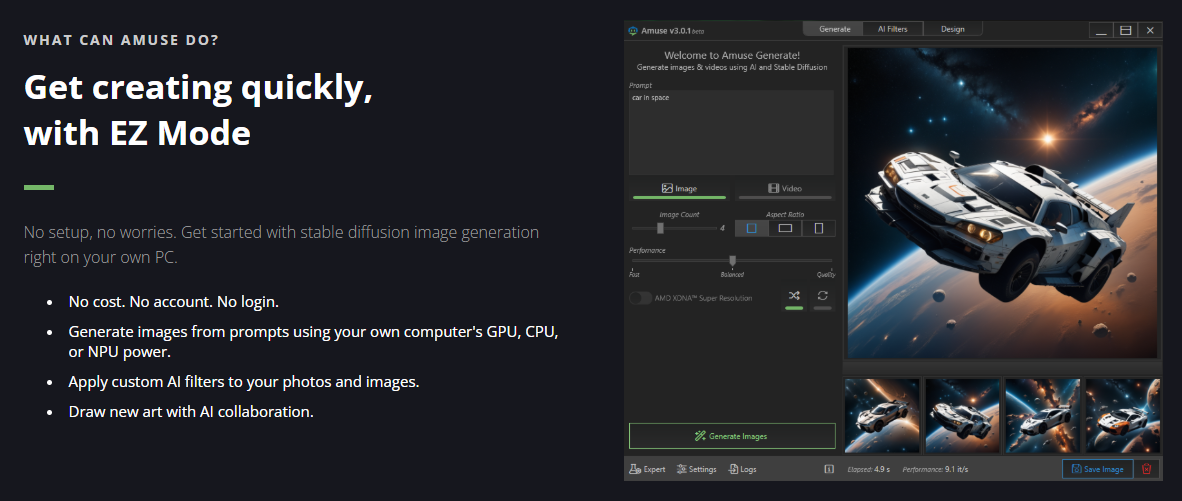This screenshot has height=501, width=1182.
Task: Toggle the refresh loop button
Action: (822, 297)
